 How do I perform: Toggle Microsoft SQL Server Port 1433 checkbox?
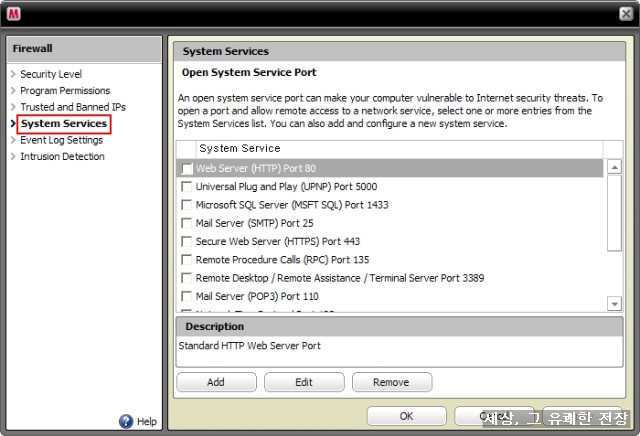click(187, 205)
